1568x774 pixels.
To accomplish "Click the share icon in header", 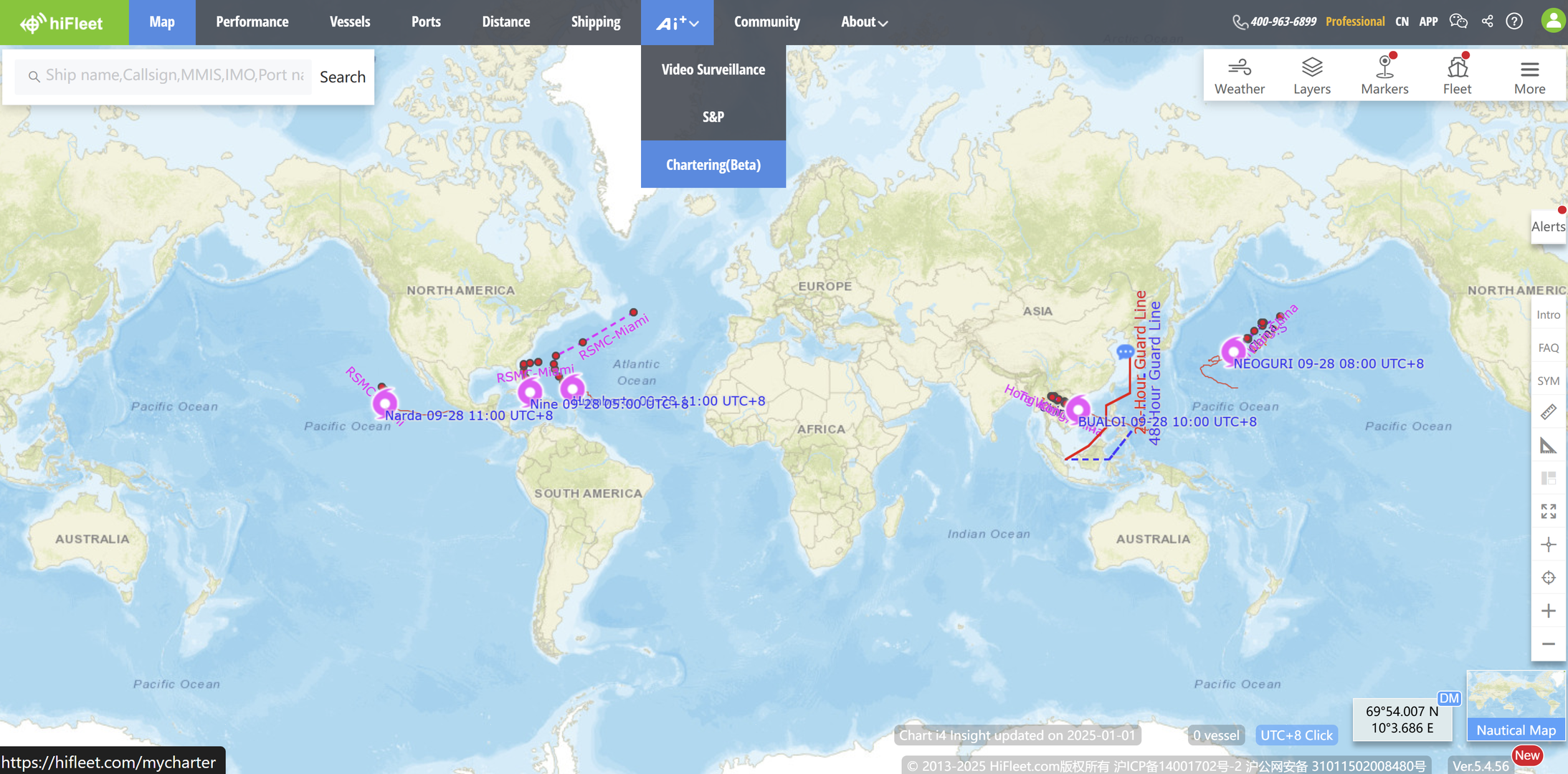I will pyautogui.click(x=1487, y=21).
